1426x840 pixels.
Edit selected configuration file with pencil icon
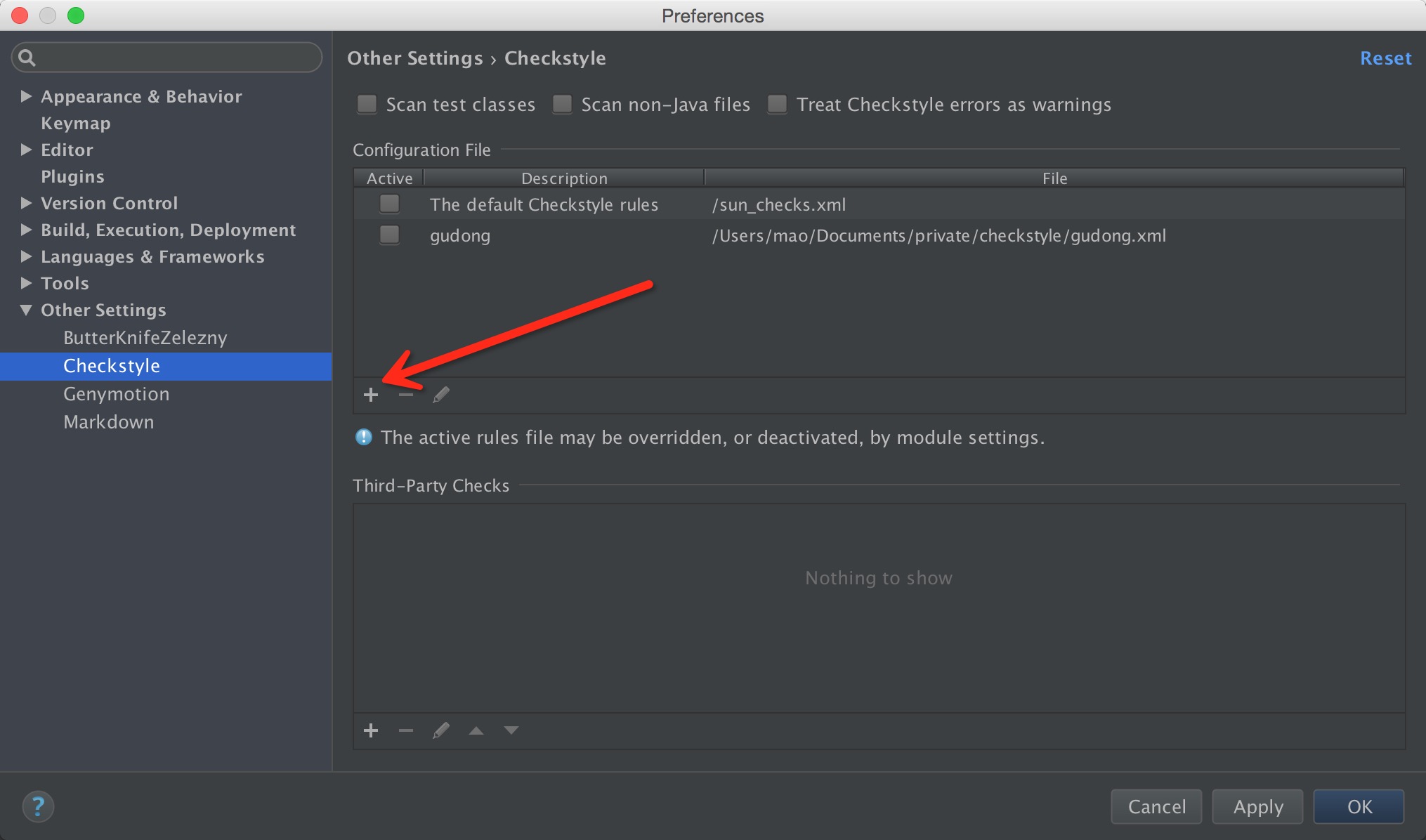coord(441,395)
